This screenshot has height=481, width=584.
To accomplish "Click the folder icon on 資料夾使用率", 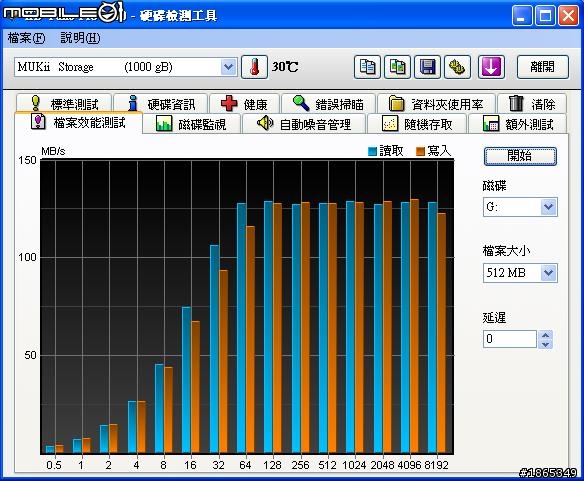I will tap(396, 103).
